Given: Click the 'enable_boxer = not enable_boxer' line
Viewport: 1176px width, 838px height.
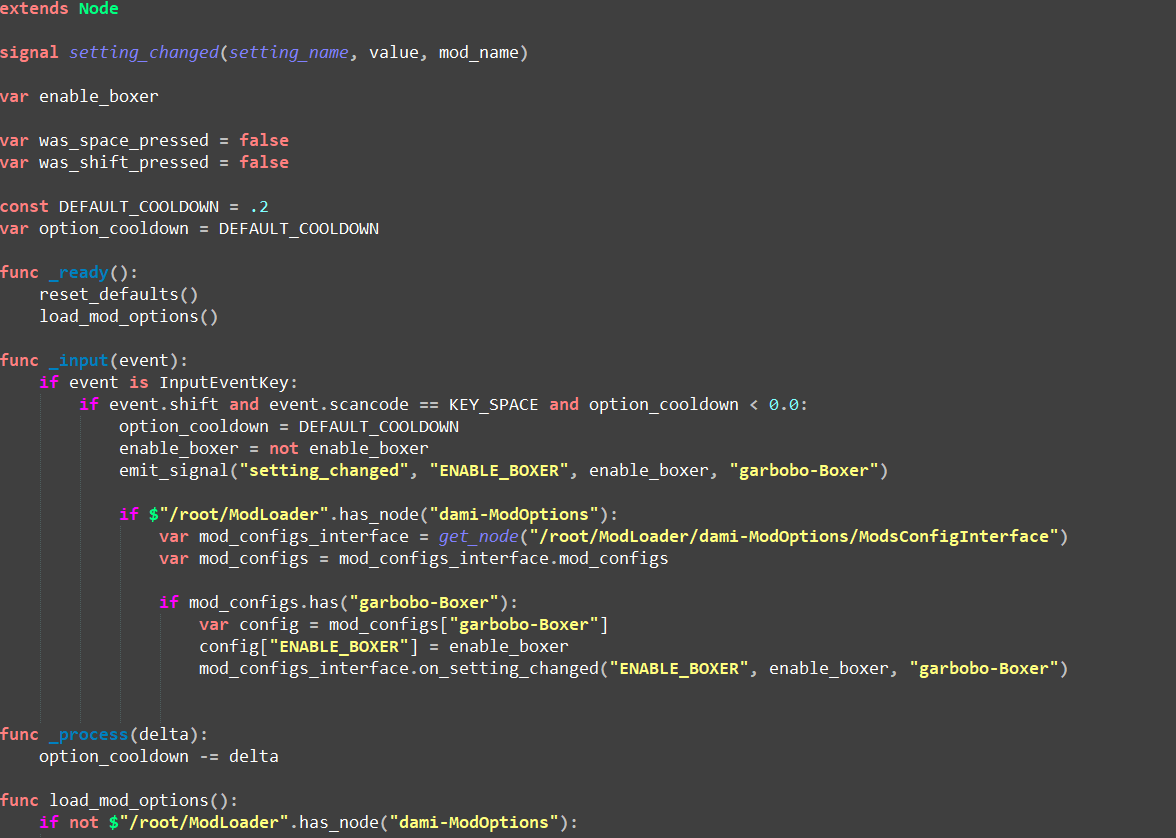Looking at the screenshot, I should [274, 449].
